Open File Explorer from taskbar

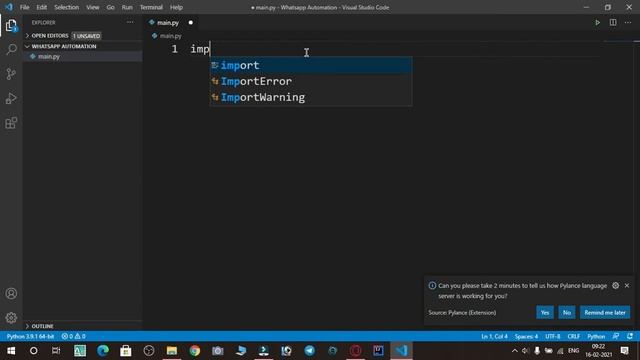172,351
